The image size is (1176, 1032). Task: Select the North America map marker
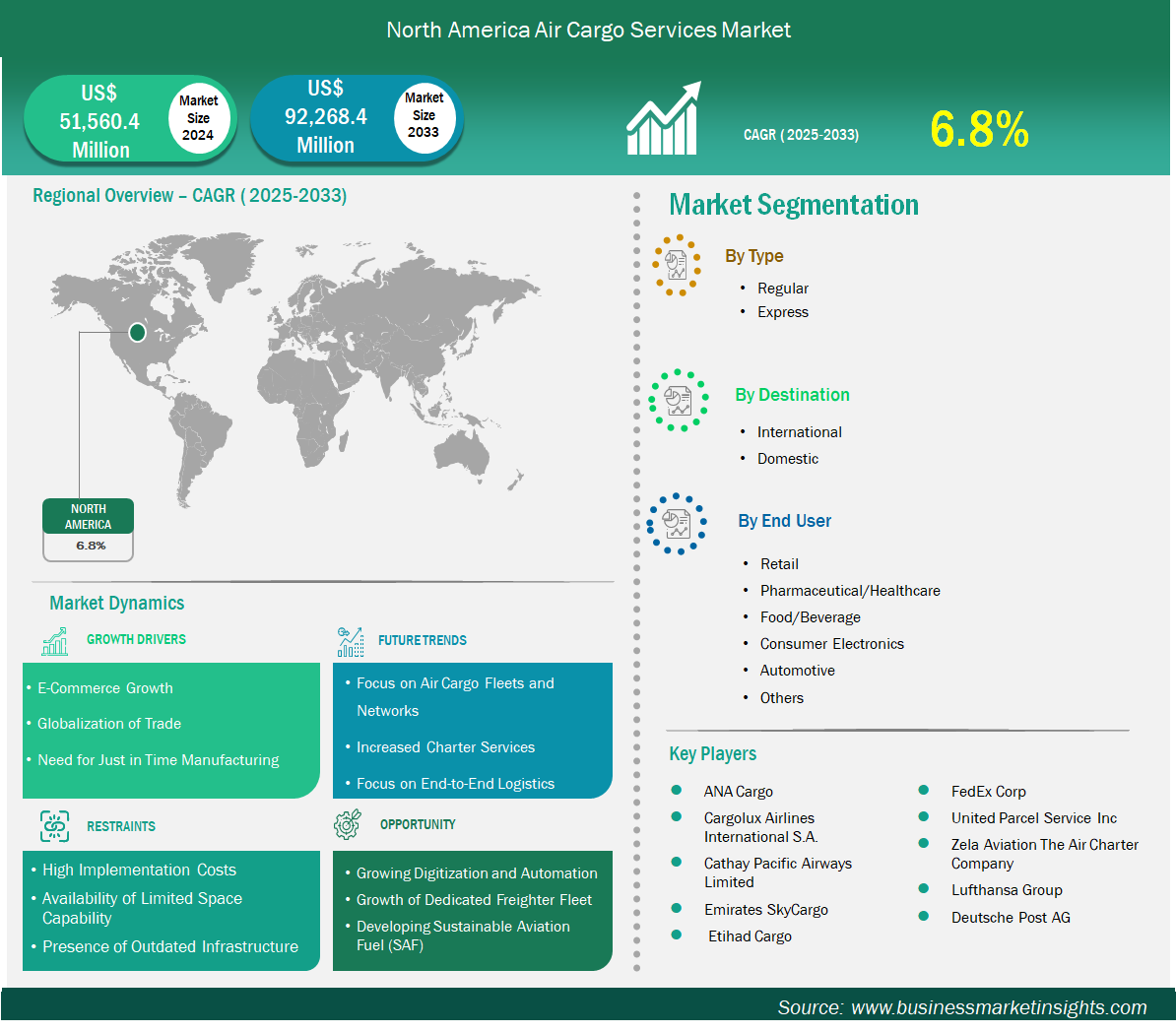click(138, 333)
